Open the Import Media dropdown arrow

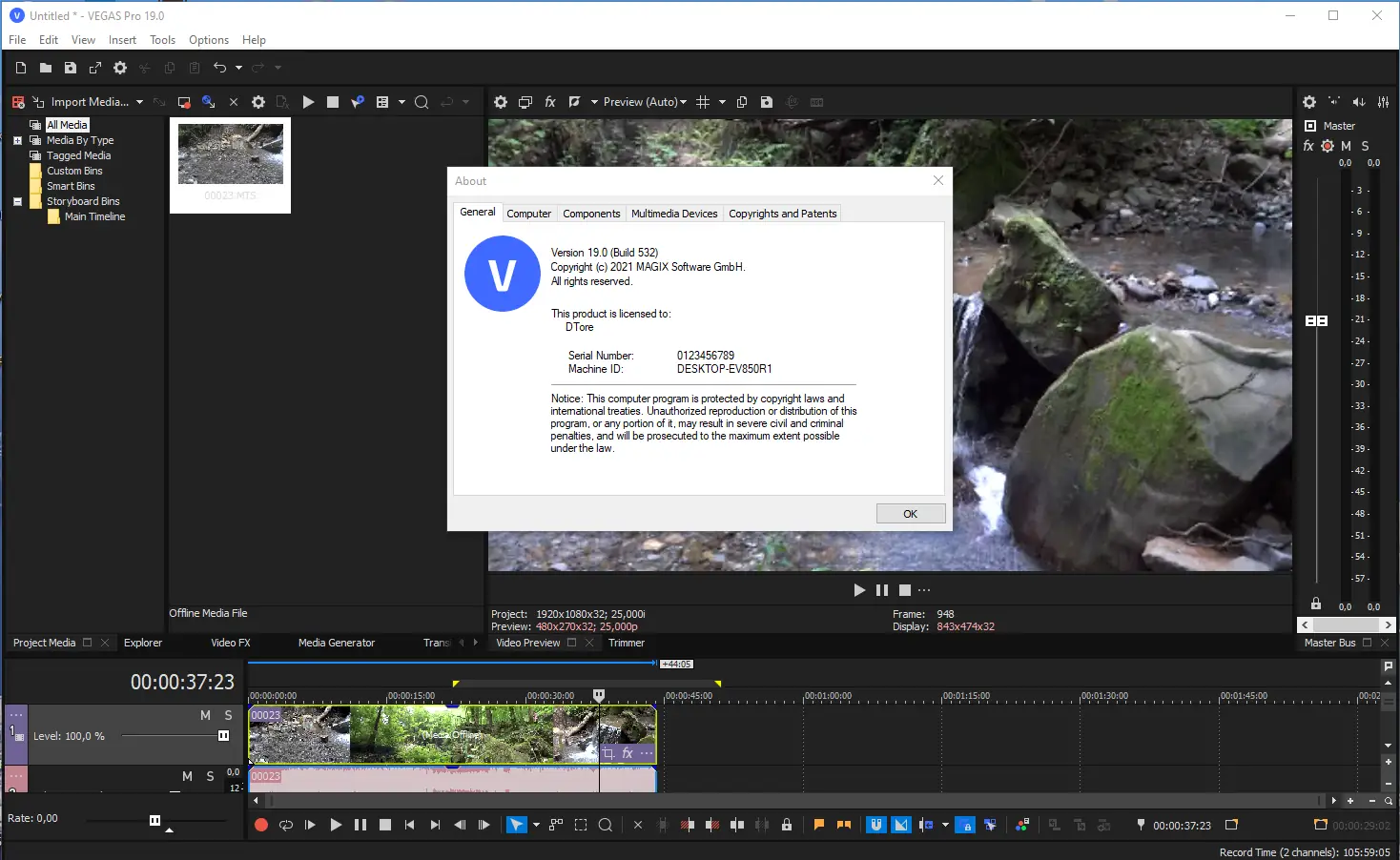[x=139, y=102]
